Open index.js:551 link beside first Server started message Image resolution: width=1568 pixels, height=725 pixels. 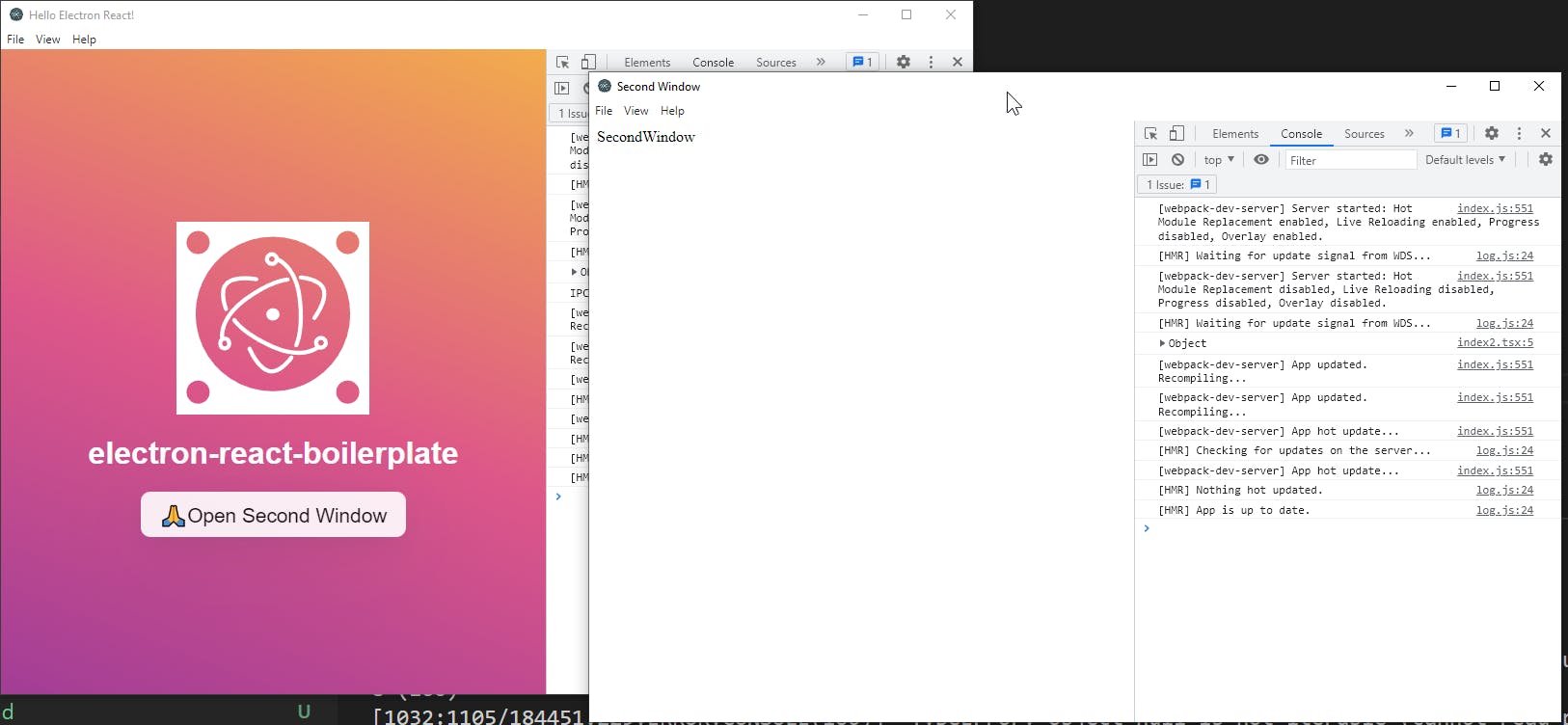[1495, 208]
